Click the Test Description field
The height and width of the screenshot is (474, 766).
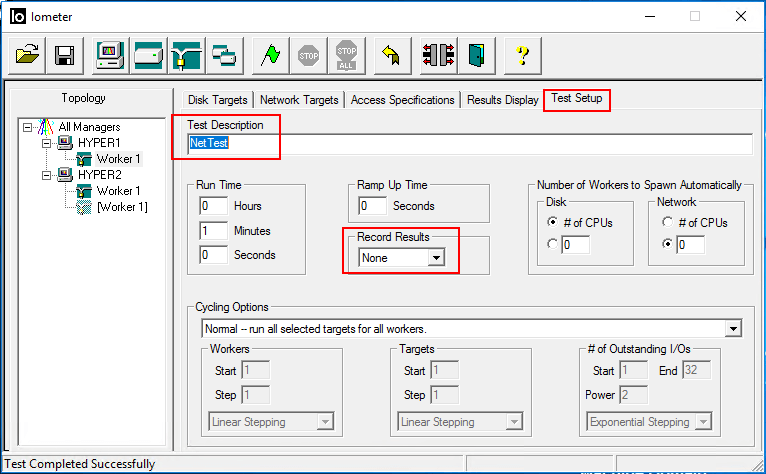click(x=470, y=143)
